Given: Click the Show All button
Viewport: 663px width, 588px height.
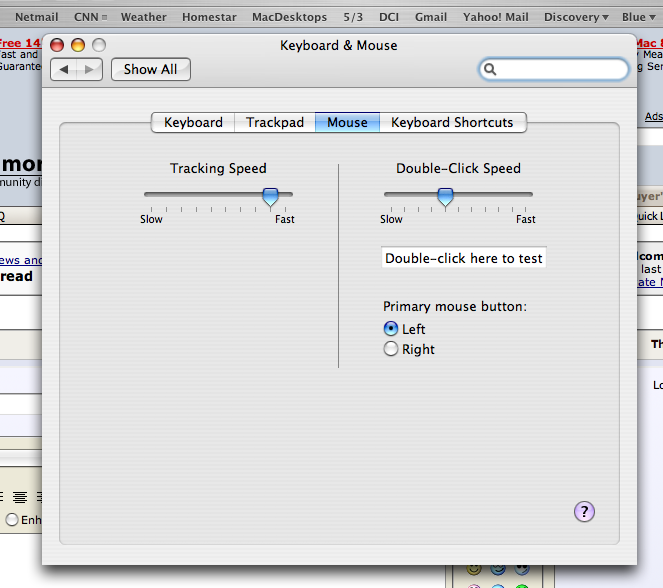Looking at the screenshot, I should (x=151, y=69).
